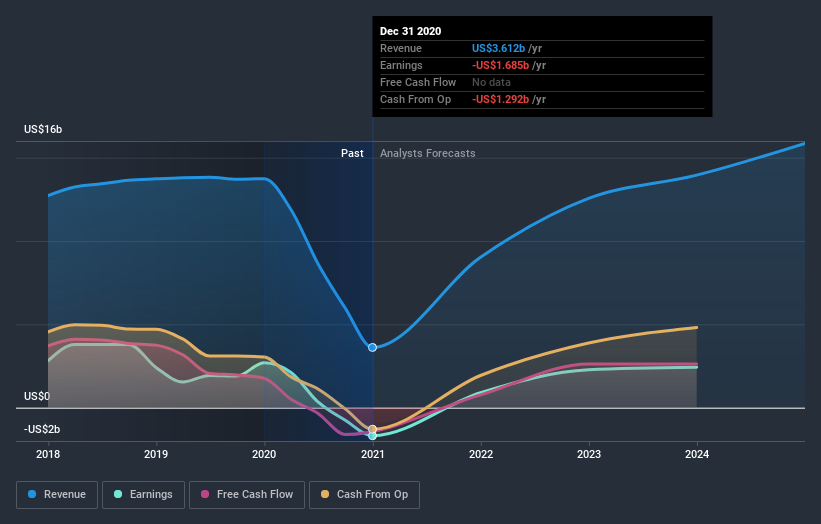Click the 2020 x-axis label

[264, 454]
